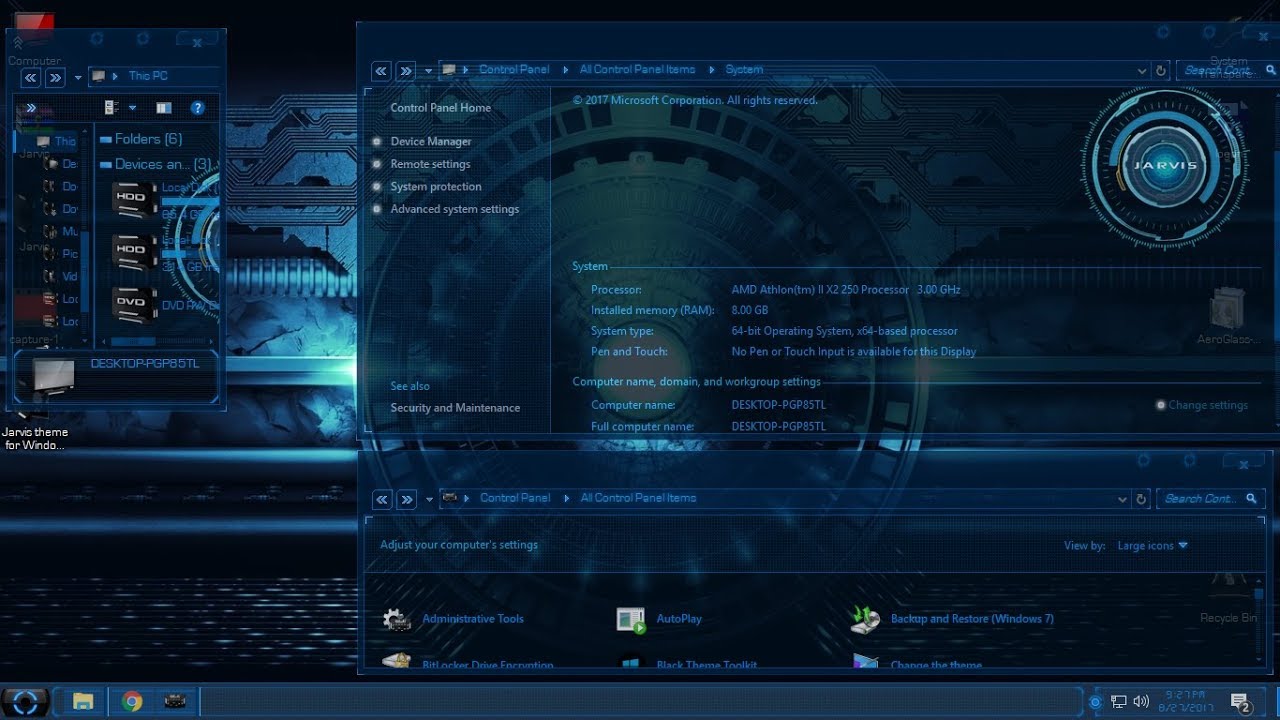Expand the arrow after Control Panel in System breadcrumb
1280x720 pixels.
(565, 70)
